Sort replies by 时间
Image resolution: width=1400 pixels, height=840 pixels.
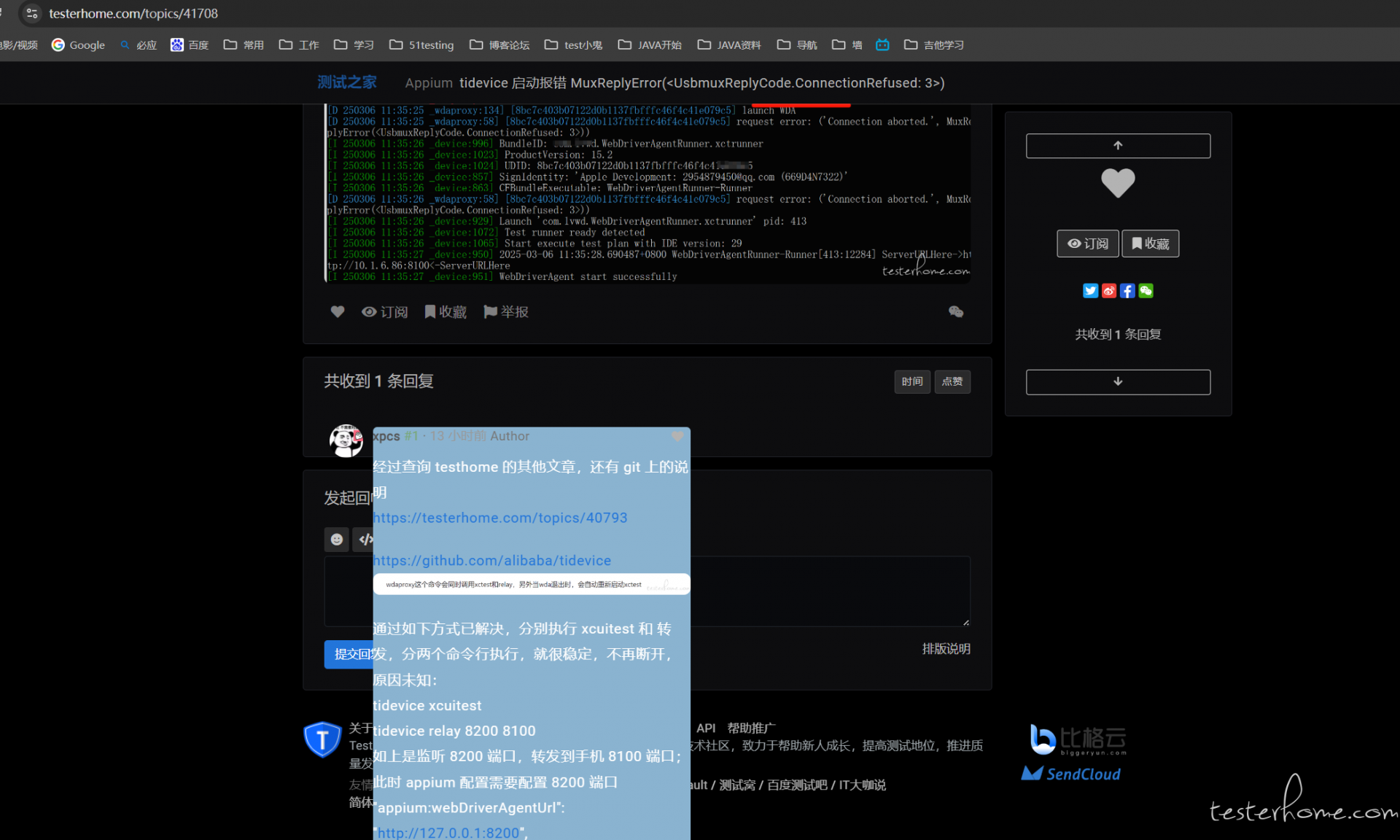pos(912,381)
